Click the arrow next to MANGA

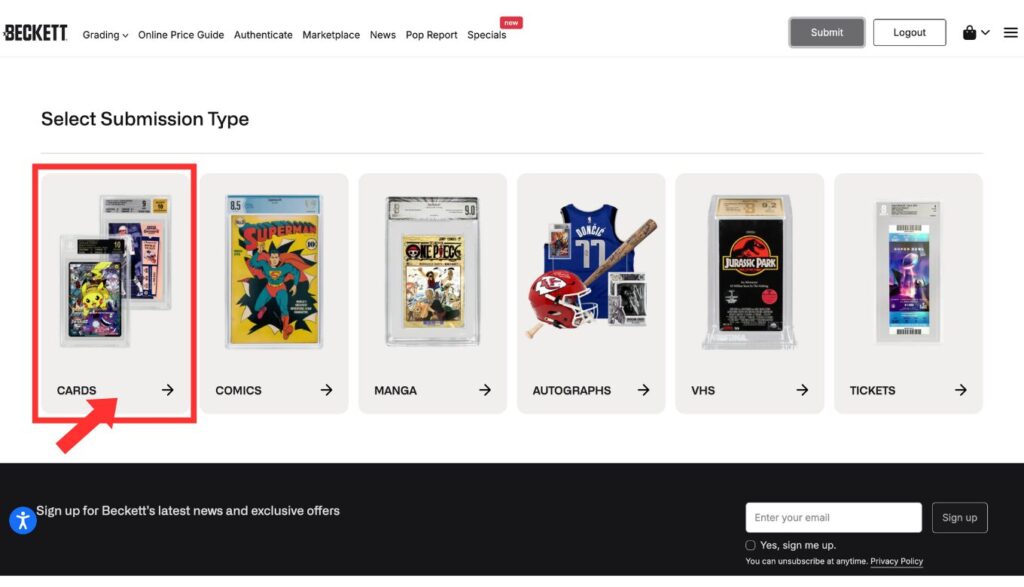pyautogui.click(x=485, y=390)
